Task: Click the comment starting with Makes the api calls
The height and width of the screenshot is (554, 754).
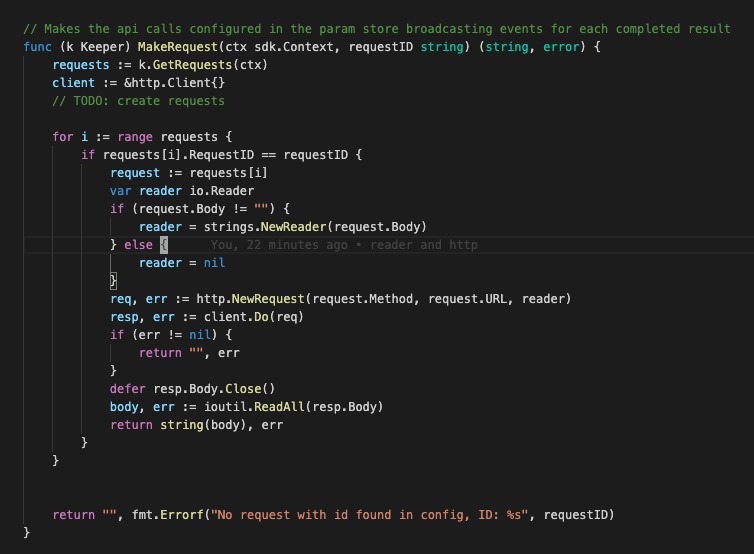Action: coord(377,29)
